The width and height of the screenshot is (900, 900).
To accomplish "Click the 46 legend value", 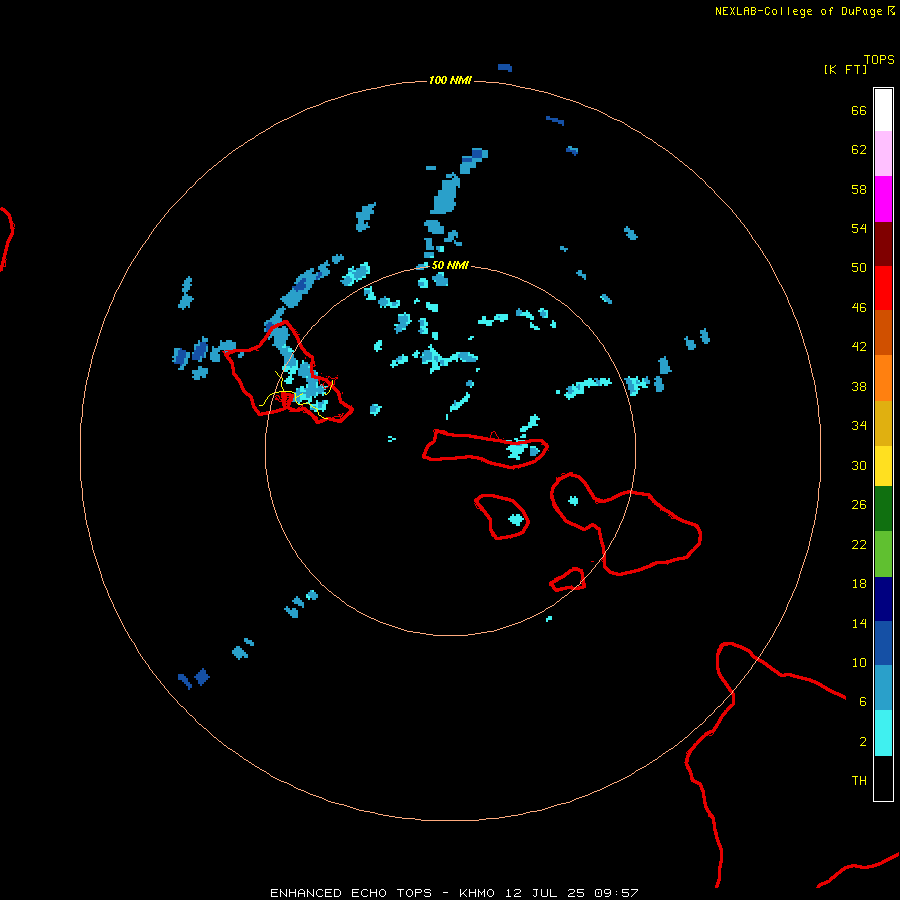I will click(x=859, y=308).
